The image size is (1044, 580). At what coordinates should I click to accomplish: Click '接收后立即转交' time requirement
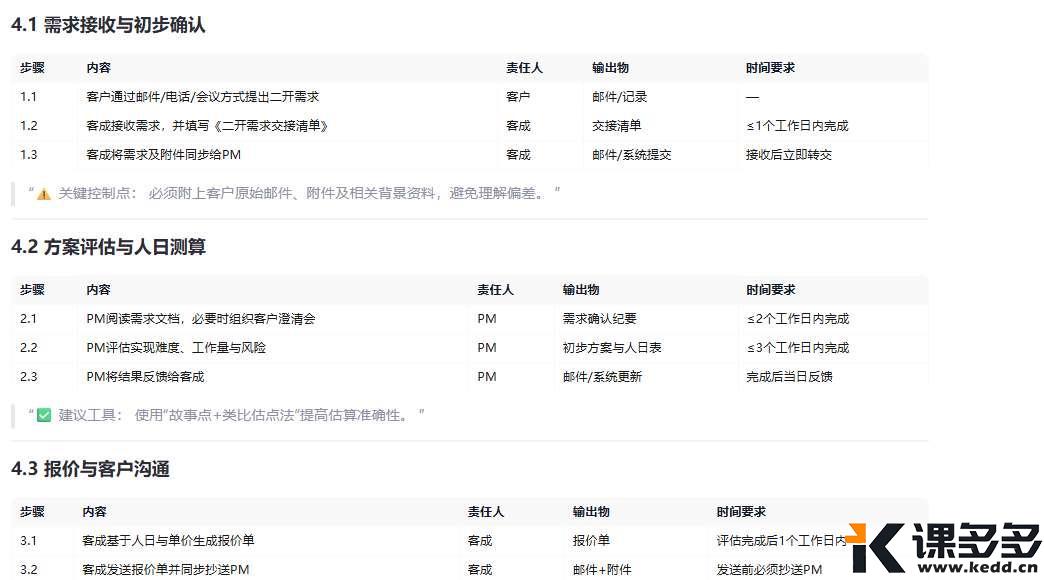point(789,154)
